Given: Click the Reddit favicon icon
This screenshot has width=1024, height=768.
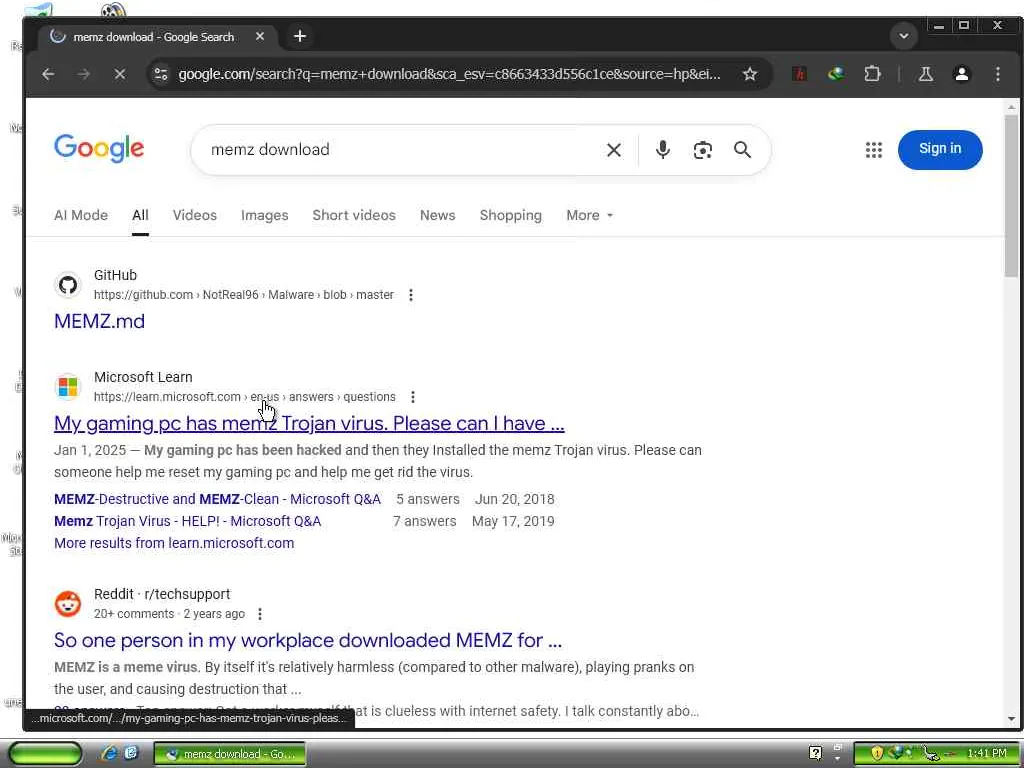Looking at the screenshot, I should pyautogui.click(x=68, y=604).
